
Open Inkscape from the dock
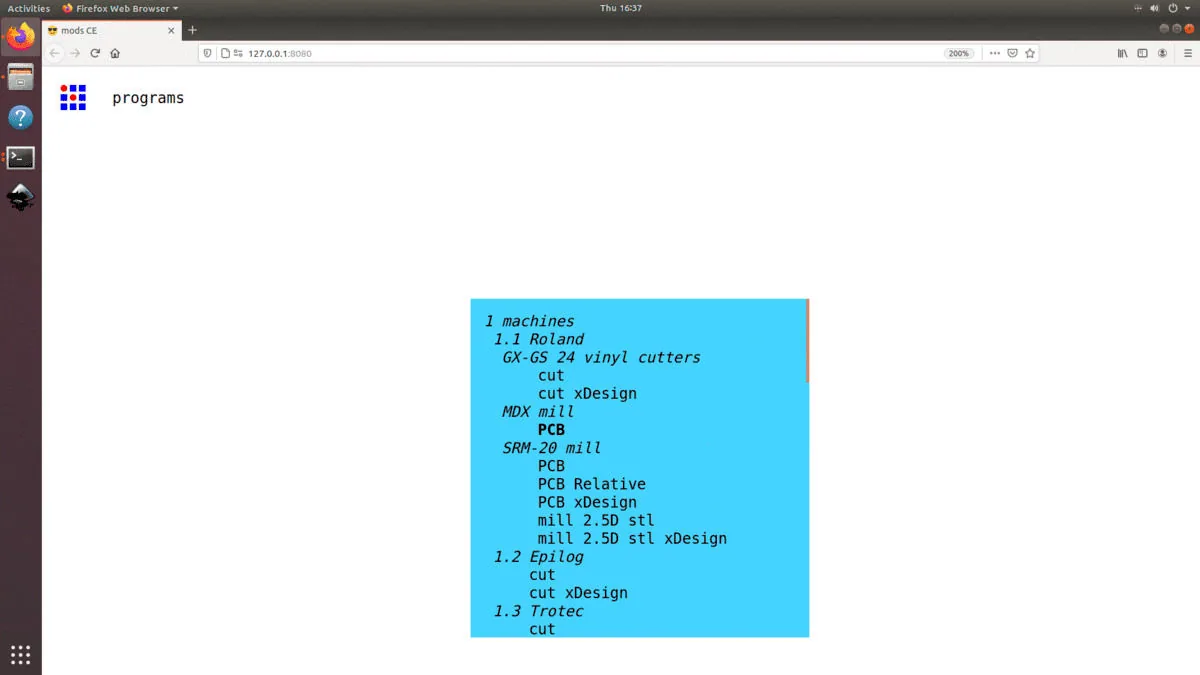click(21, 198)
